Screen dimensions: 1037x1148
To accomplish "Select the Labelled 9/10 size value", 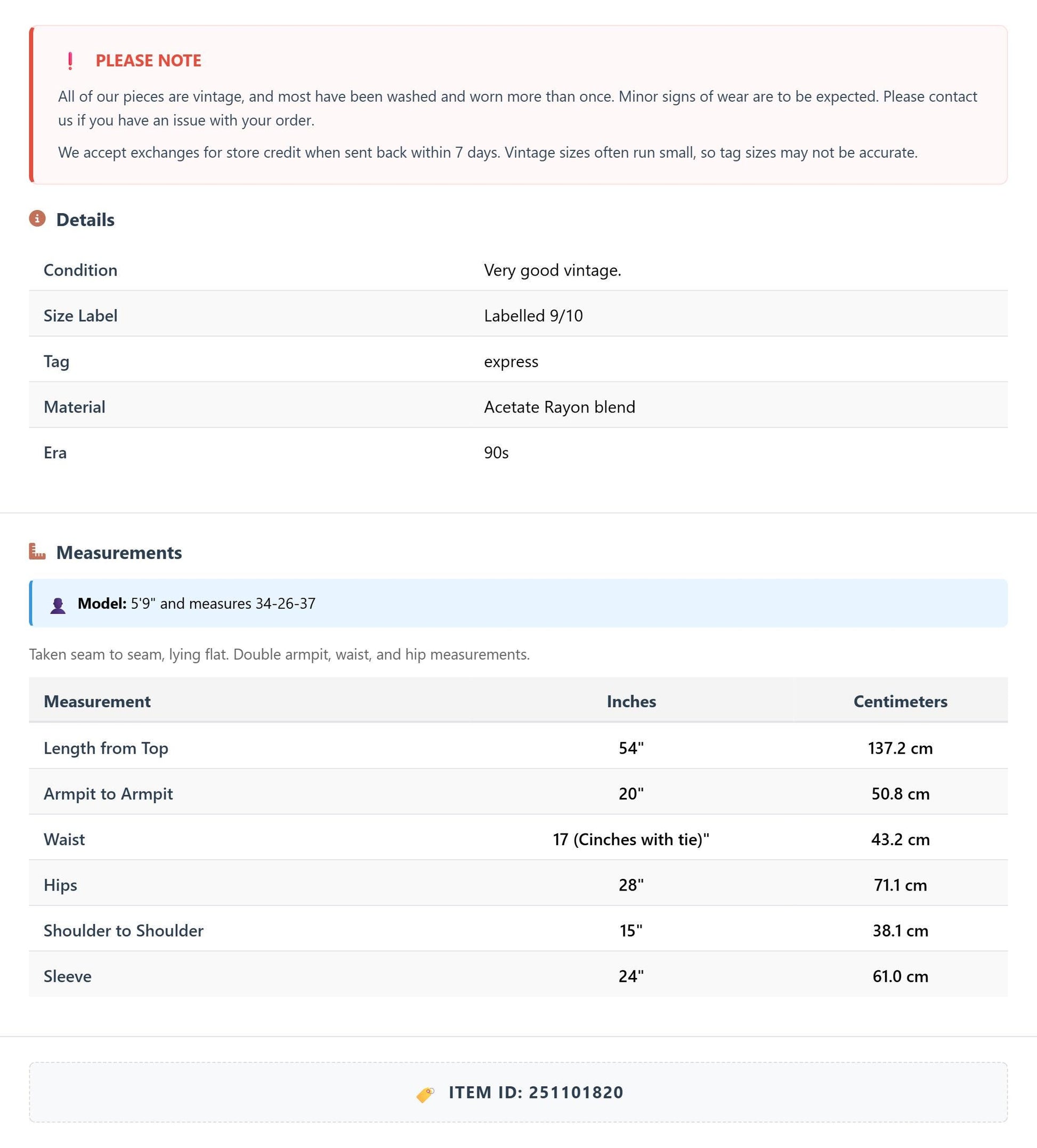I will tap(533, 316).
